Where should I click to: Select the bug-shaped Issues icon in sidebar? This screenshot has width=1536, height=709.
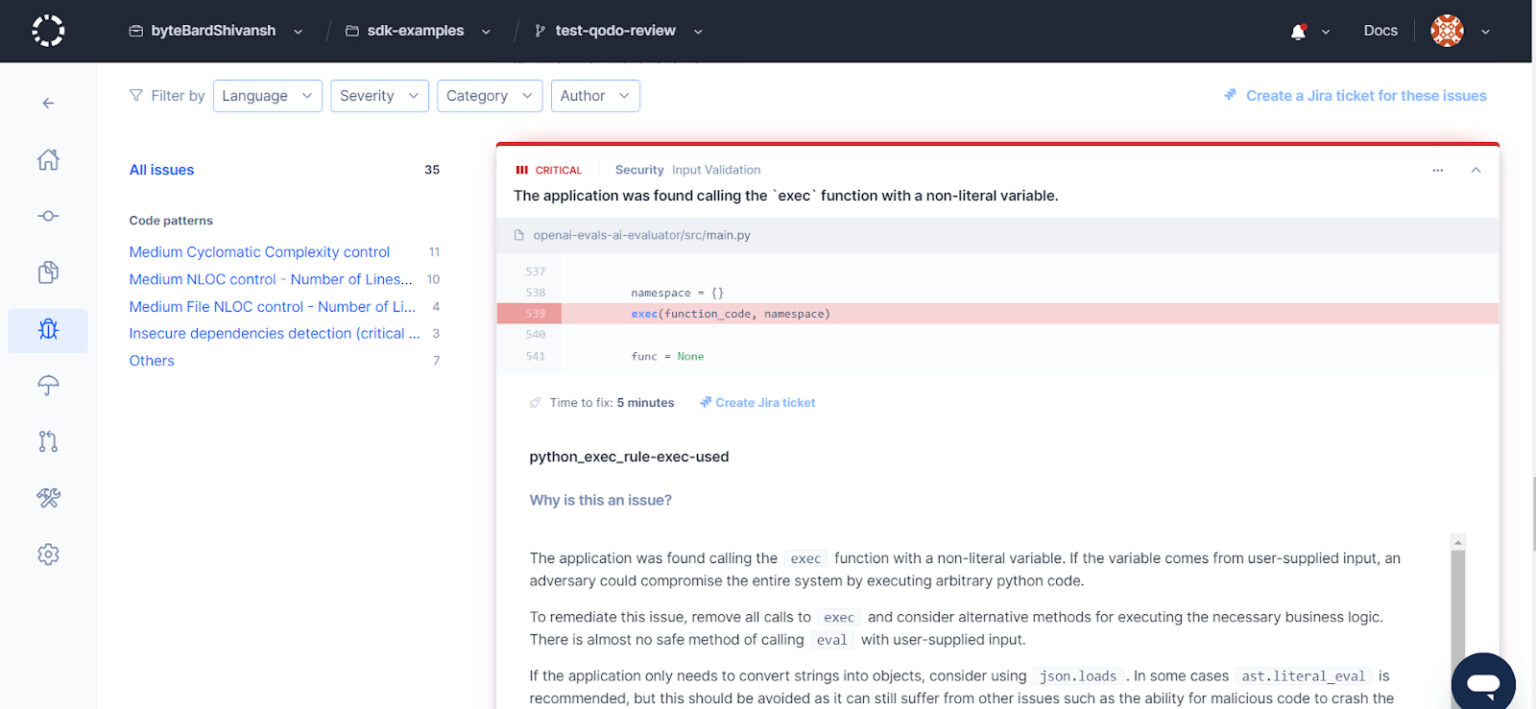47,330
